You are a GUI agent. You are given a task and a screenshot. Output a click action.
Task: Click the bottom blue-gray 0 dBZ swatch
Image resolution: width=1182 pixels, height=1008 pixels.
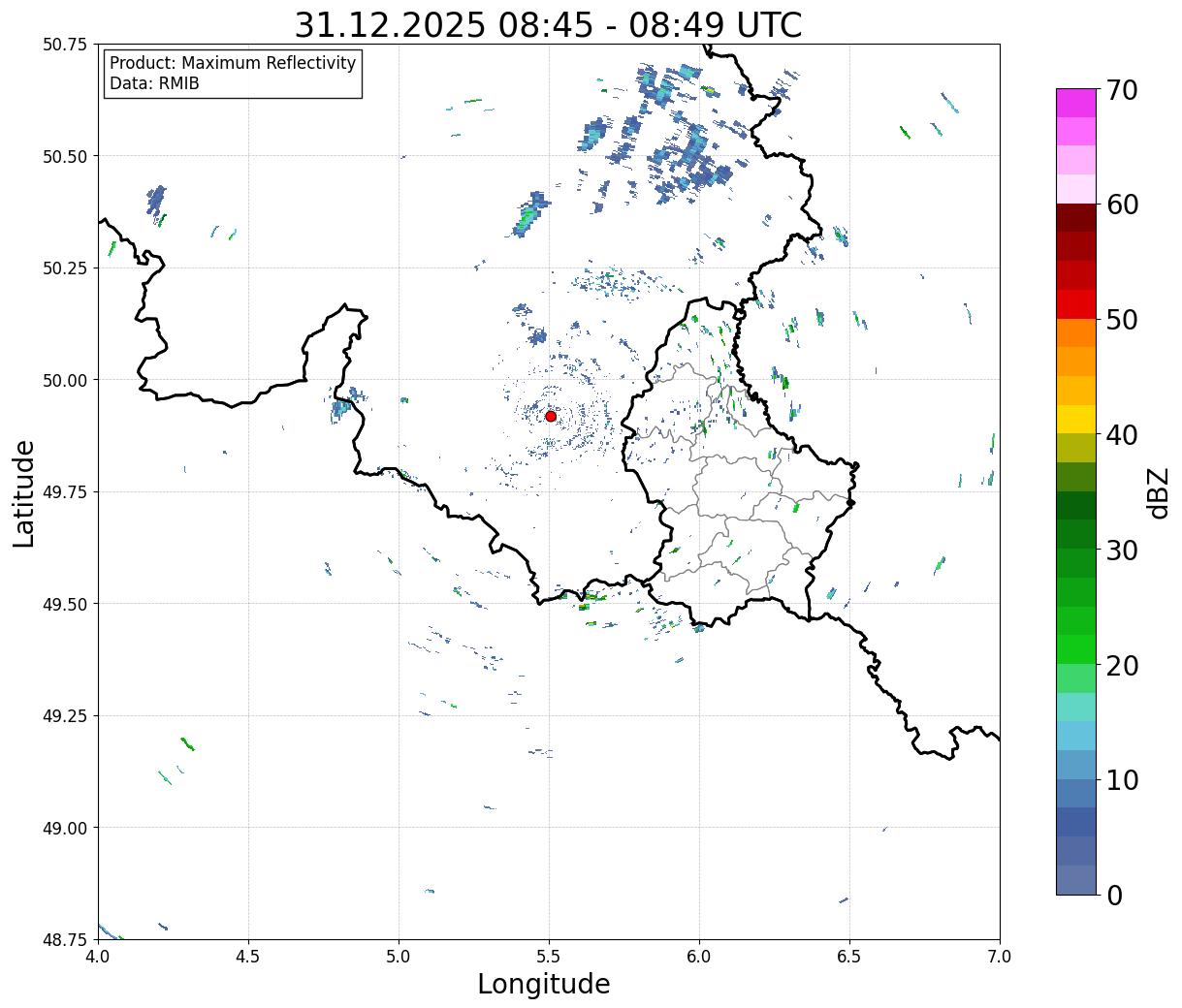(x=1075, y=879)
